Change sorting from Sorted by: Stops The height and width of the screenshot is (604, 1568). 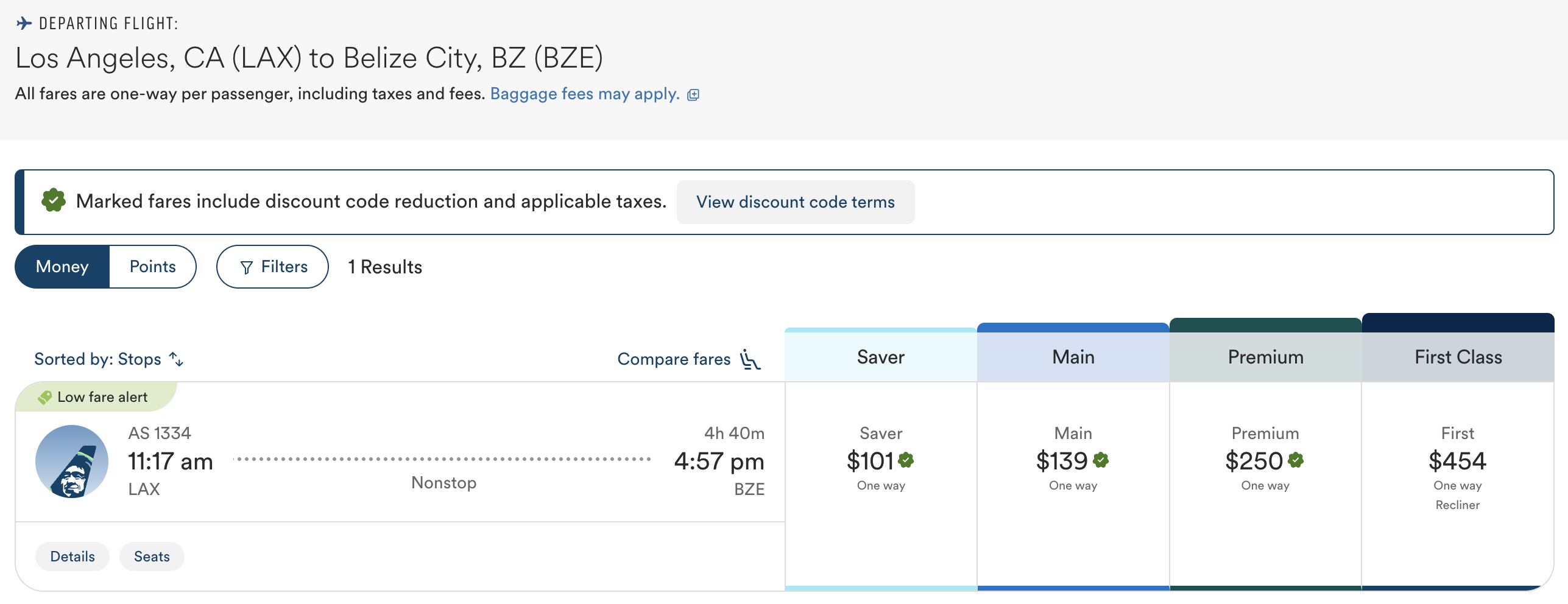108,359
